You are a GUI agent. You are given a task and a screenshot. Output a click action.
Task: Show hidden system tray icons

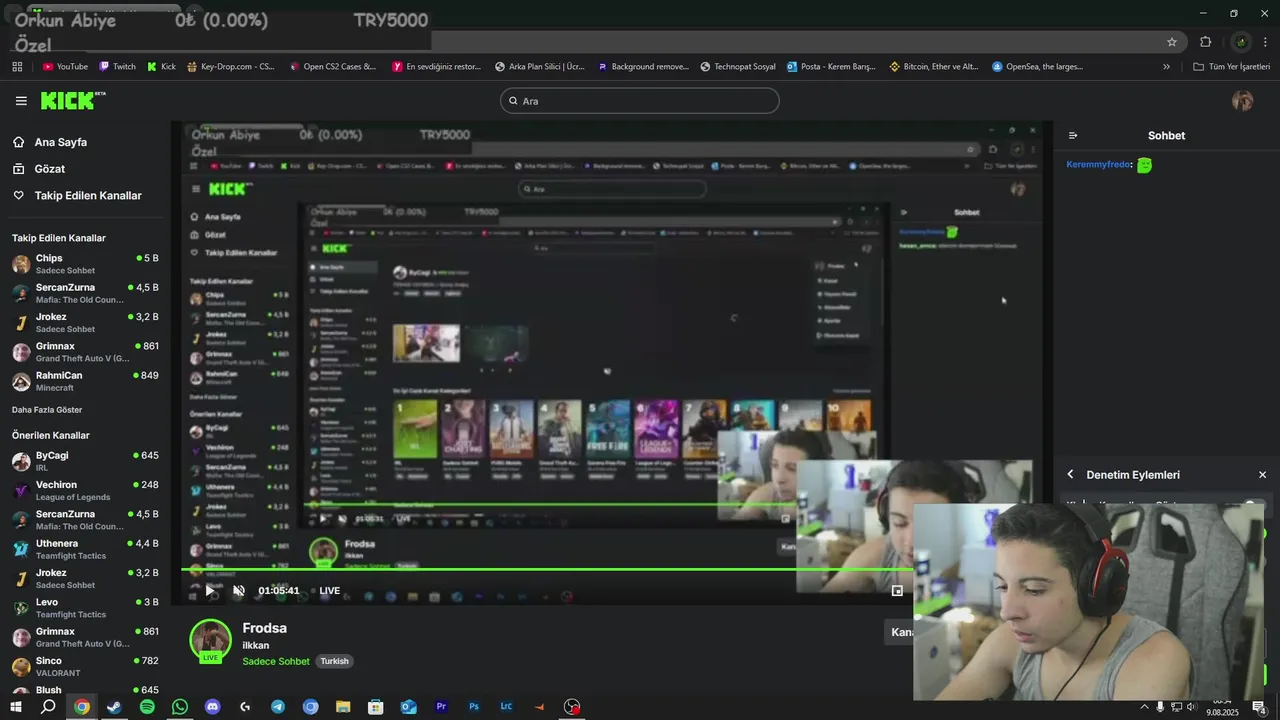pos(1144,707)
